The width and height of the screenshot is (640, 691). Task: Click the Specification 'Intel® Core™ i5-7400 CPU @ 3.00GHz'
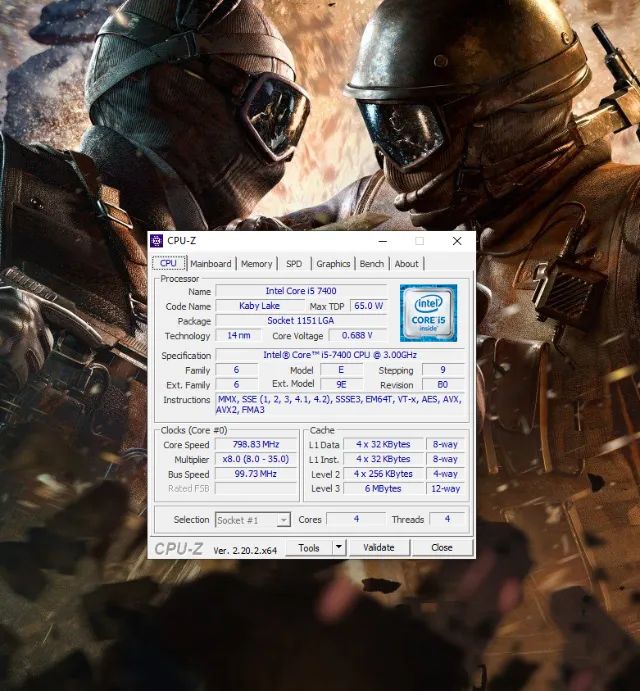340,355
